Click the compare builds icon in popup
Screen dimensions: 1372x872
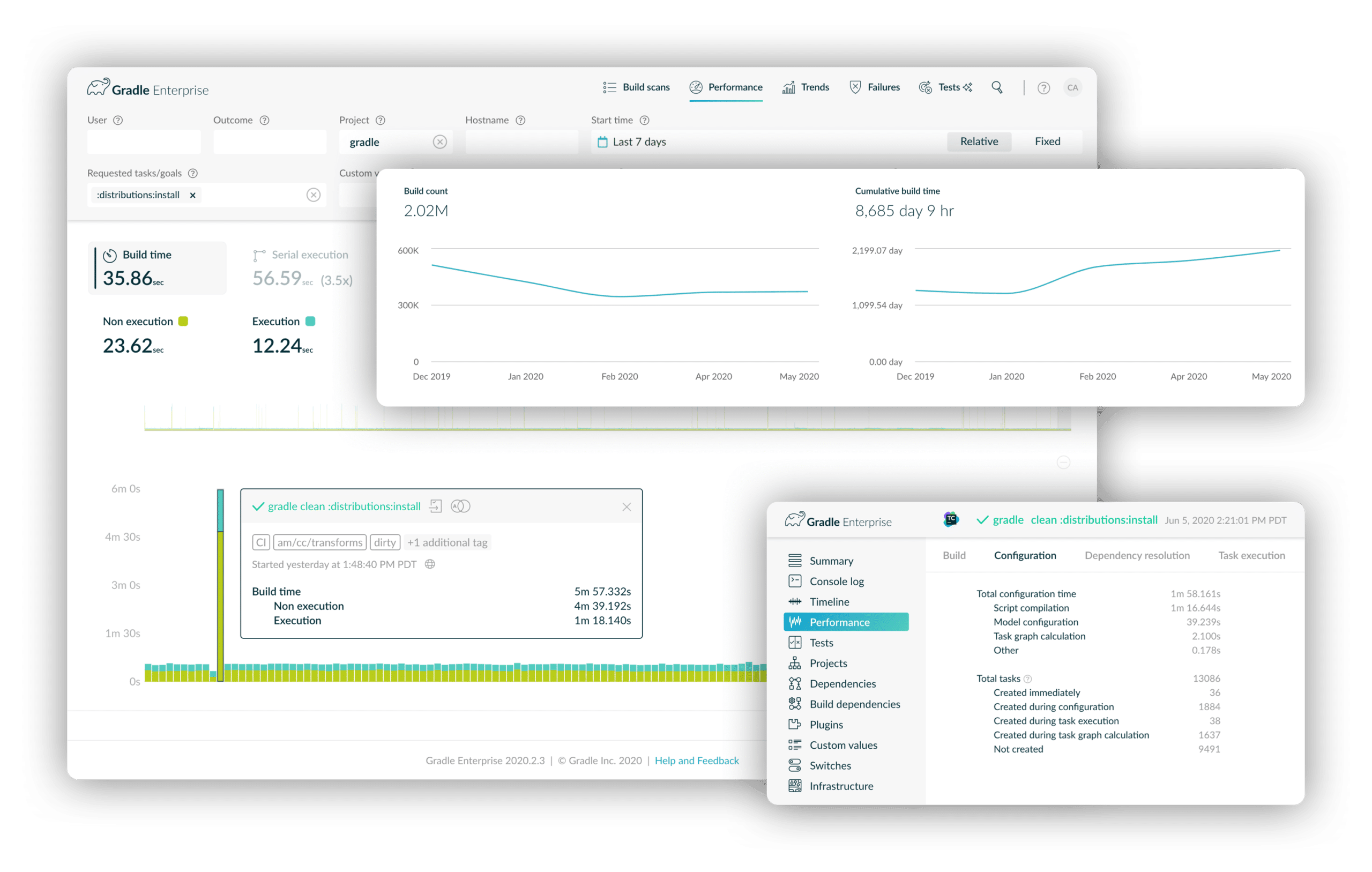click(460, 506)
